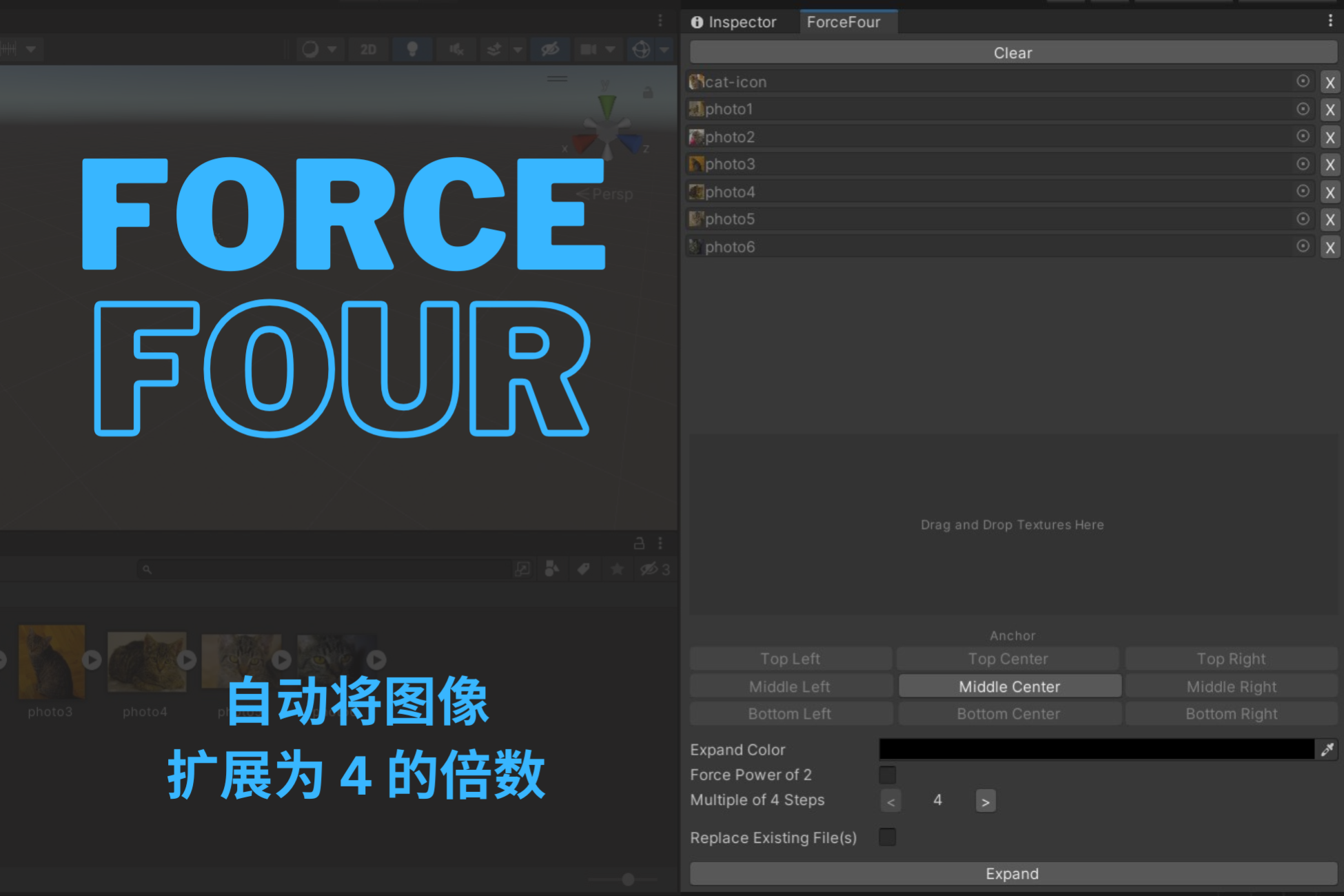1344x896 pixels.
Task: Open the ForceFour panel options menu
Action: pyautogui.click(x=1330, y=21)
